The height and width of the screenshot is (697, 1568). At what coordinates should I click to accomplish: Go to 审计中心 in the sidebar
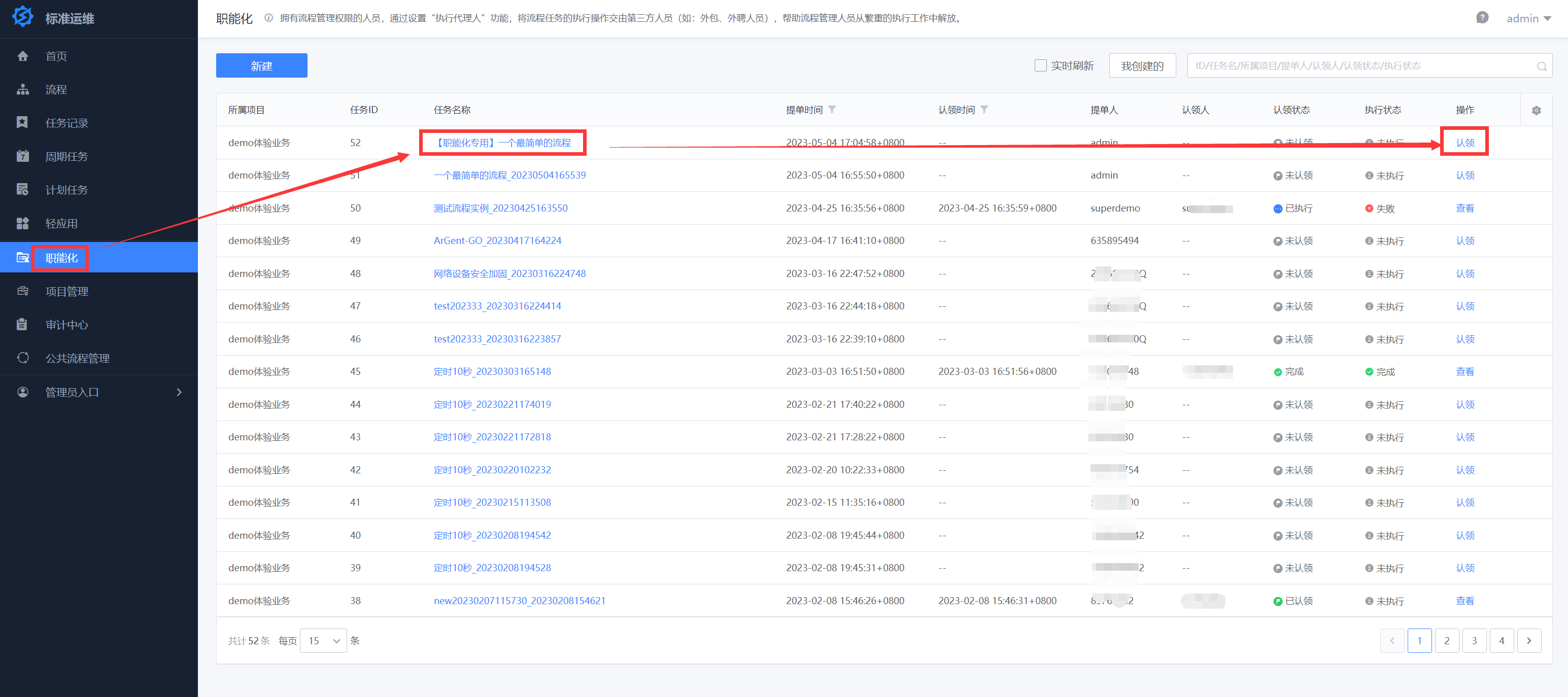pos(67,325)
